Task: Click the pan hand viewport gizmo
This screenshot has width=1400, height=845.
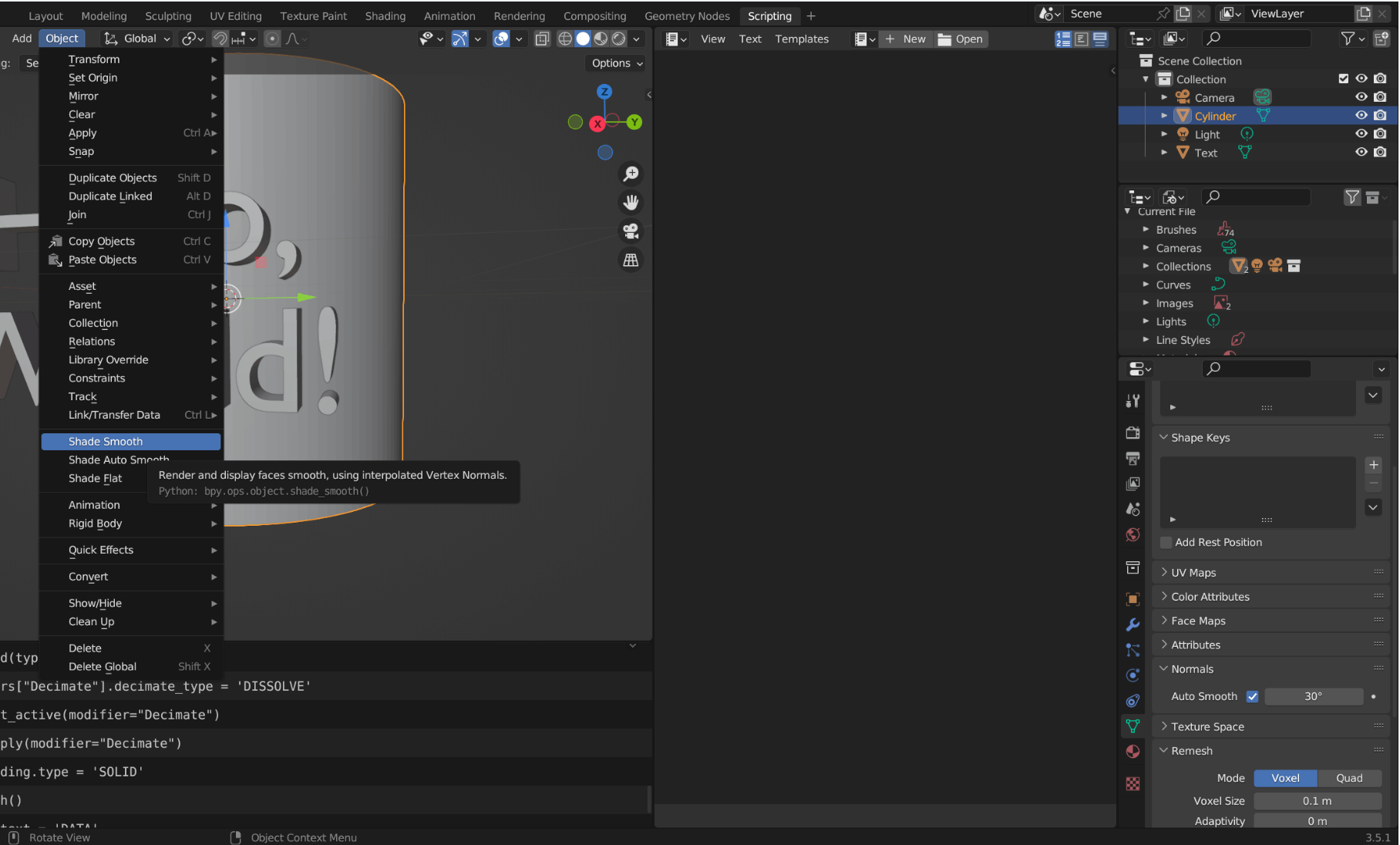Action: 631,202
